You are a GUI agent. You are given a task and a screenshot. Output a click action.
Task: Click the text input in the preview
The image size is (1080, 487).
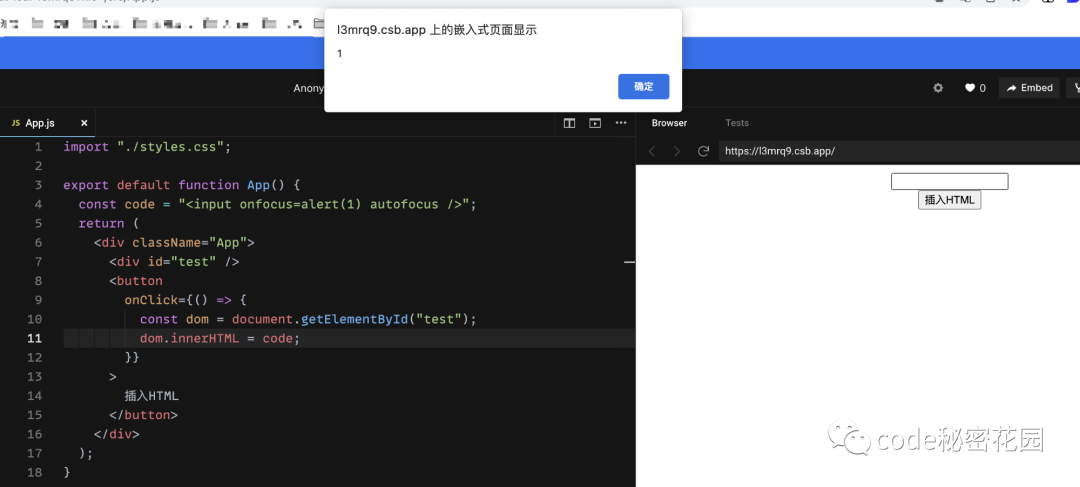pyautogui.click(x=949, y=181)
